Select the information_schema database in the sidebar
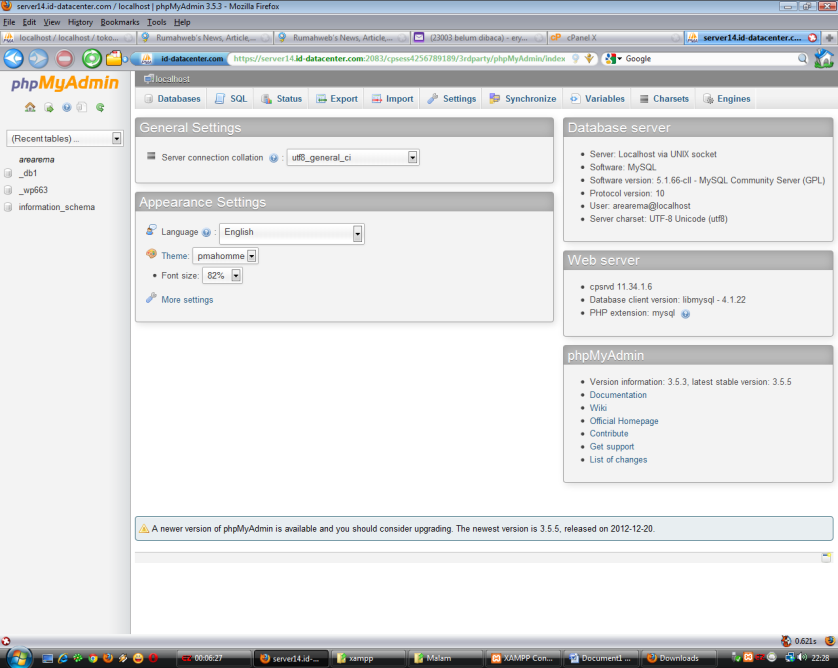 pyautogui.click(x=57, y=207)
